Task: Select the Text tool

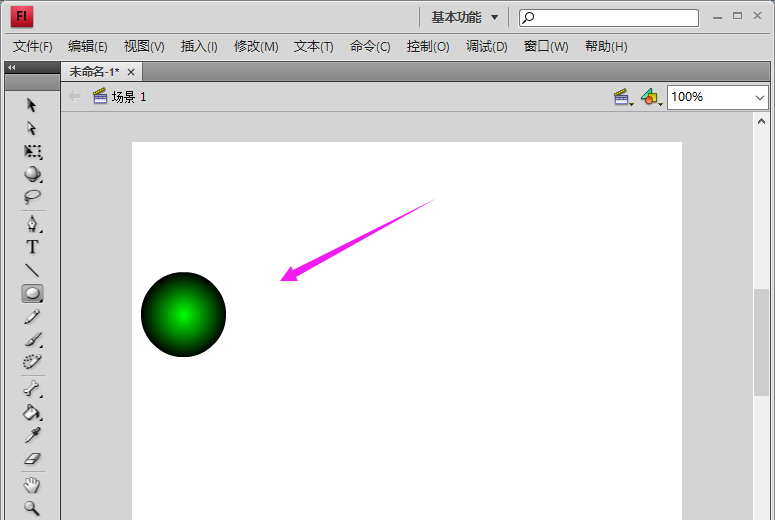Action: pos(32,247)
